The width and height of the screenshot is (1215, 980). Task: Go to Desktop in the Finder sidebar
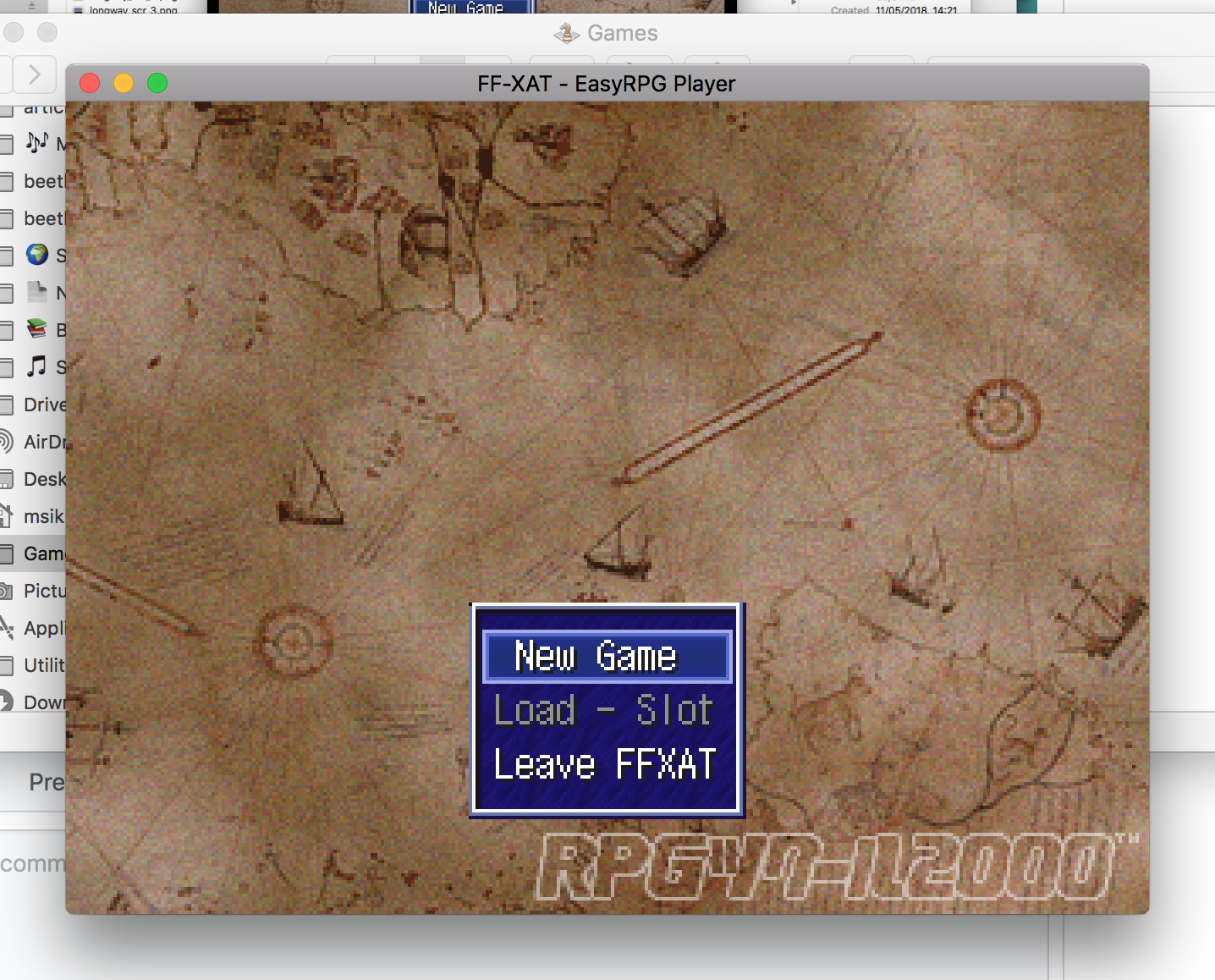point(34,479)
